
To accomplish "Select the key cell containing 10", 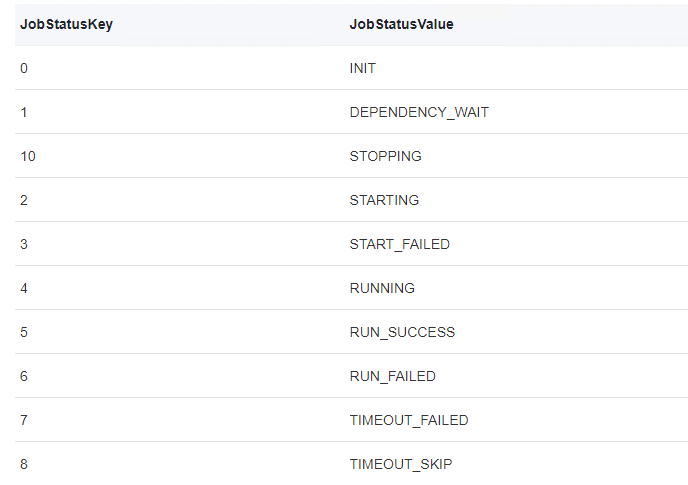I will pyautogui.click(x=28, y=156).
